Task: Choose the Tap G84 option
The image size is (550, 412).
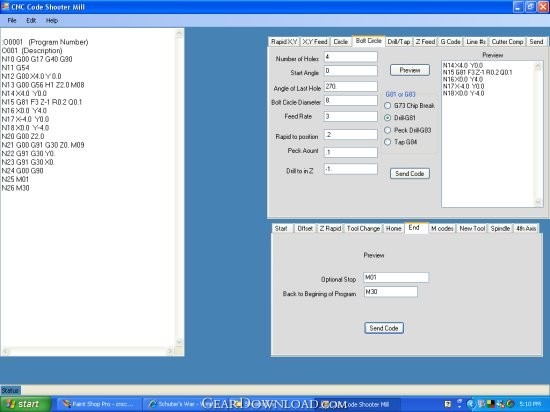Action: (388, 142)
